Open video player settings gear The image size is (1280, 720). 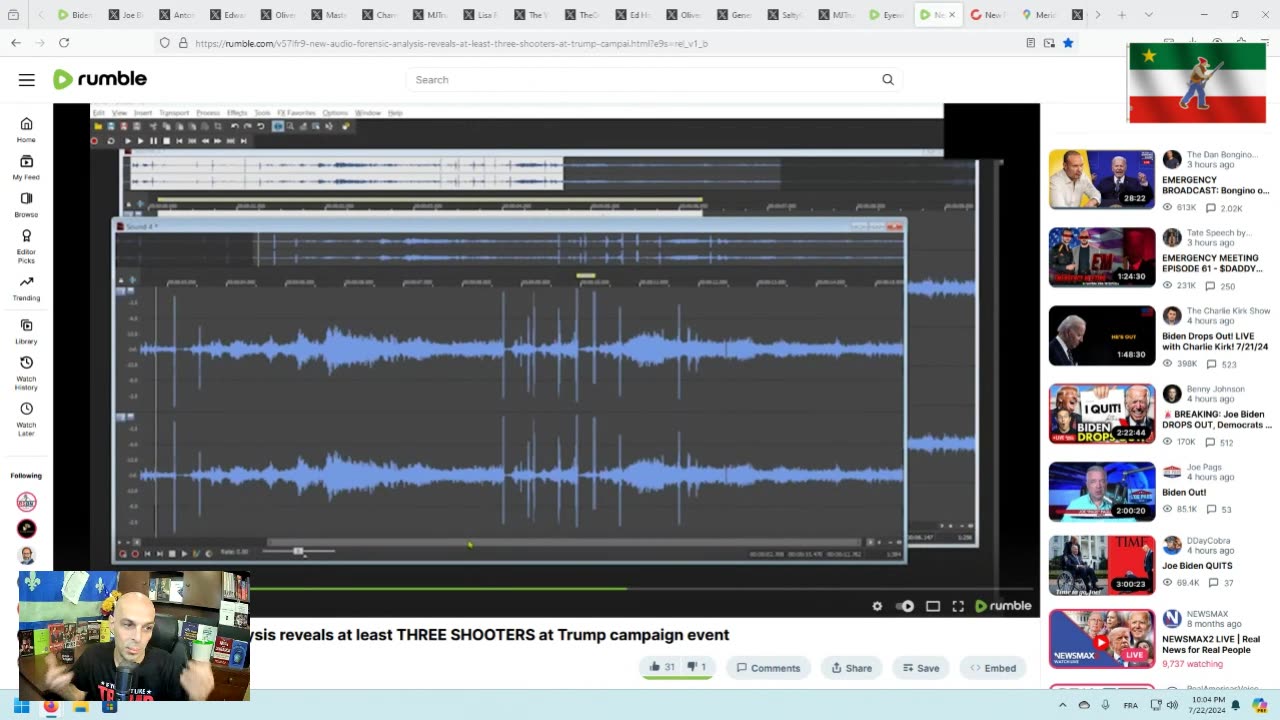click(877, 606)
